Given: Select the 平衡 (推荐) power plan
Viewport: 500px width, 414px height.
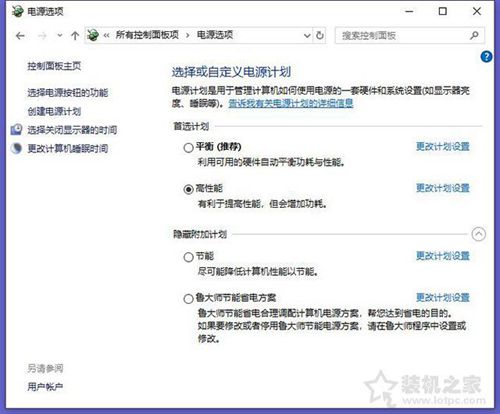Looking at the screenshot, I should pyautogui.click(x=188, y=147).
